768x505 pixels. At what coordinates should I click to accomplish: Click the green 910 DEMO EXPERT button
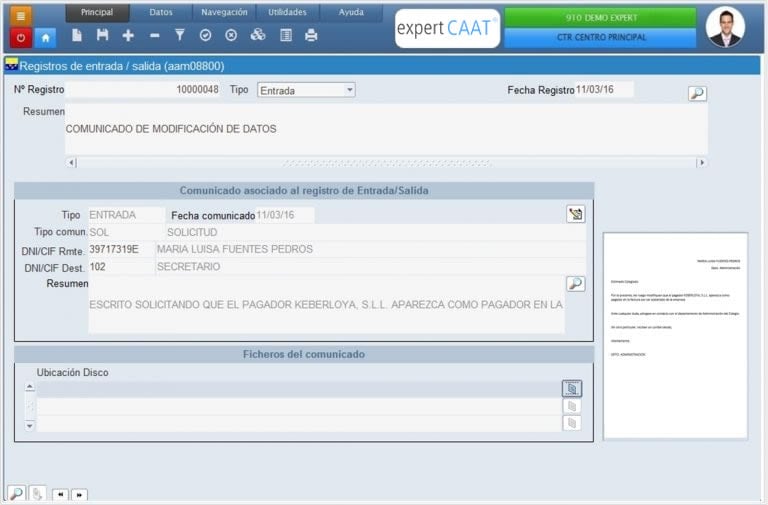pos(600,18)
